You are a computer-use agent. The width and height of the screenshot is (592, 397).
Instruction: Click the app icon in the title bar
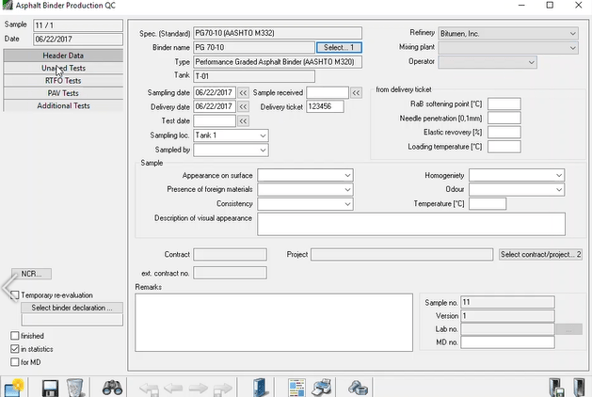tap(8, 5)
